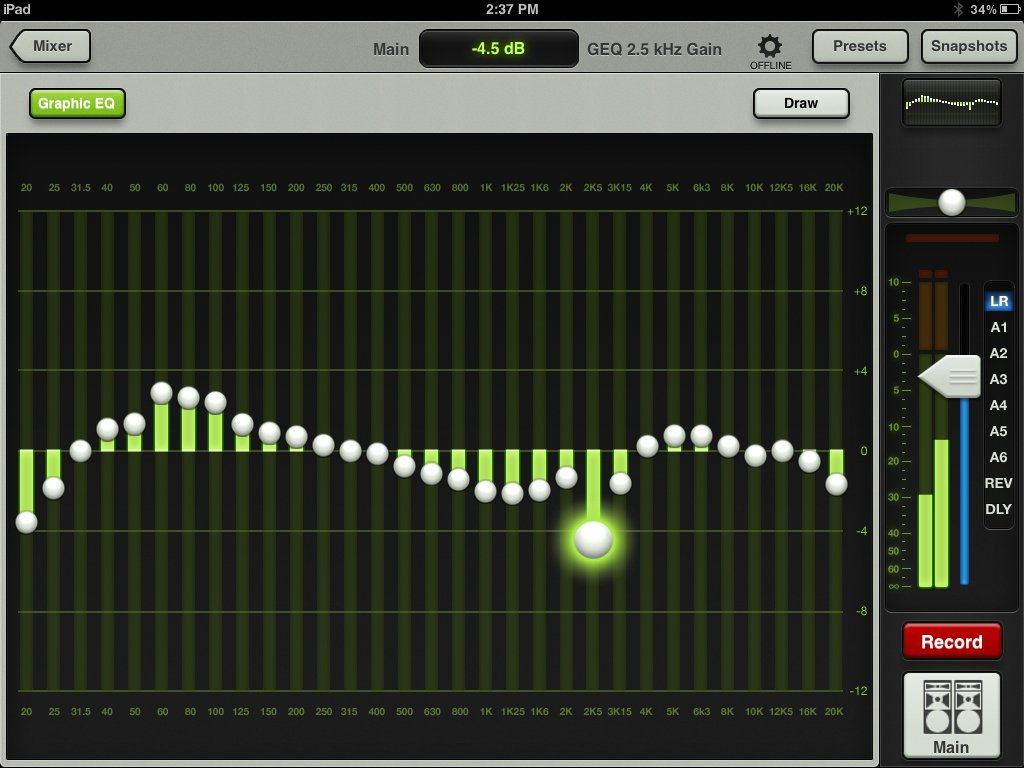Select the 400 Hz band slider knob
Image resolution: width=1024 pixels, height=768 pixels.
tap(377, 453)
